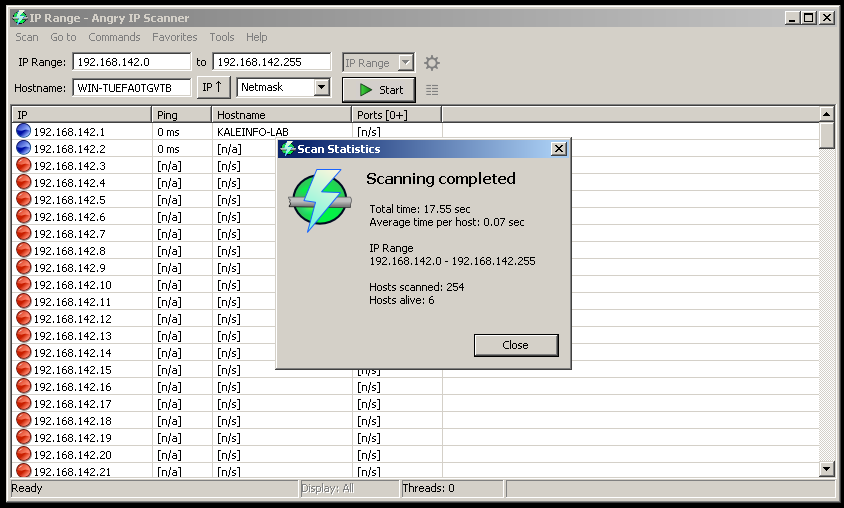Click the lightning bolt icon in Scan Statistics

pos(320,200)
